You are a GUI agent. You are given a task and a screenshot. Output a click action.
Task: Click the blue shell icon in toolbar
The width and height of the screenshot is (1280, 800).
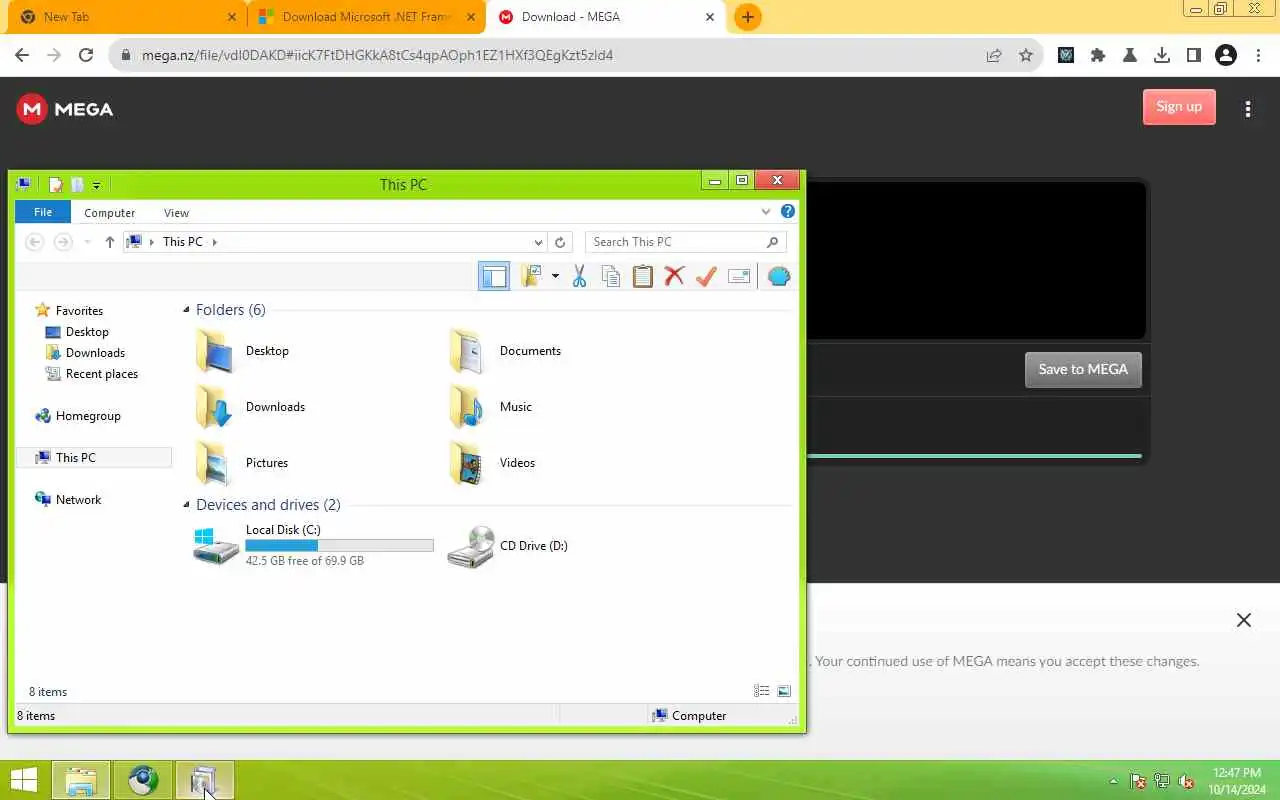[779, 276]
